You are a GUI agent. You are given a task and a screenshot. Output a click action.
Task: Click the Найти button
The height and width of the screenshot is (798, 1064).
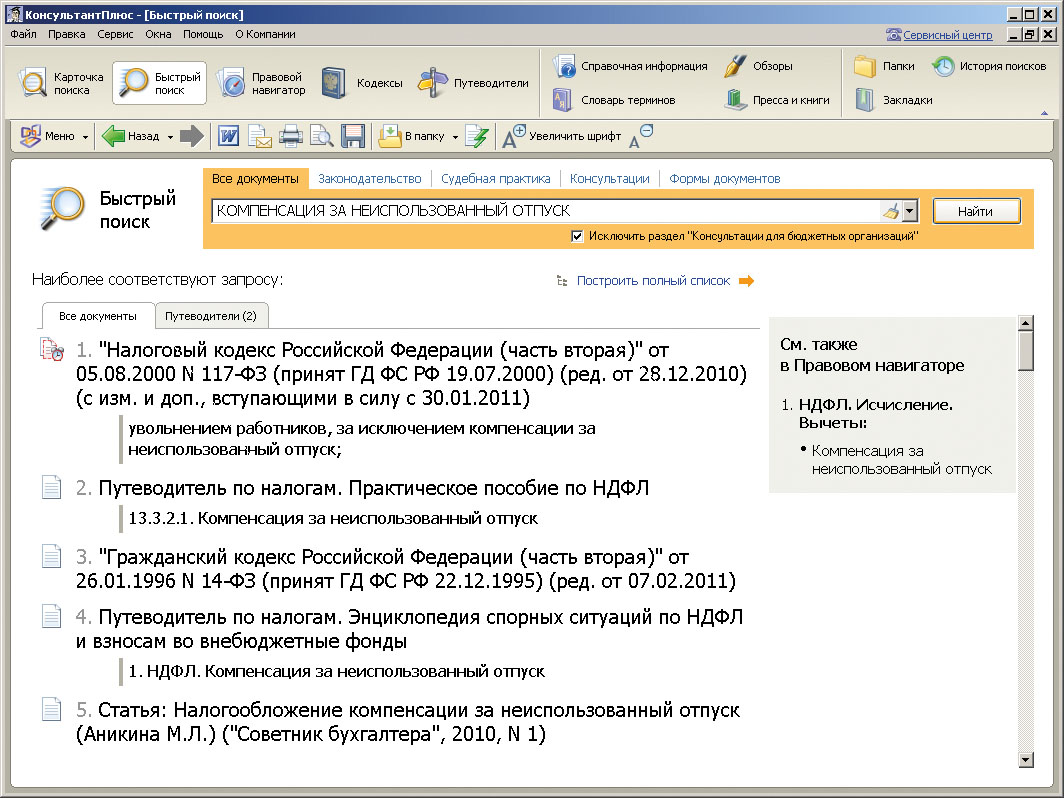(x=976, y=211)
